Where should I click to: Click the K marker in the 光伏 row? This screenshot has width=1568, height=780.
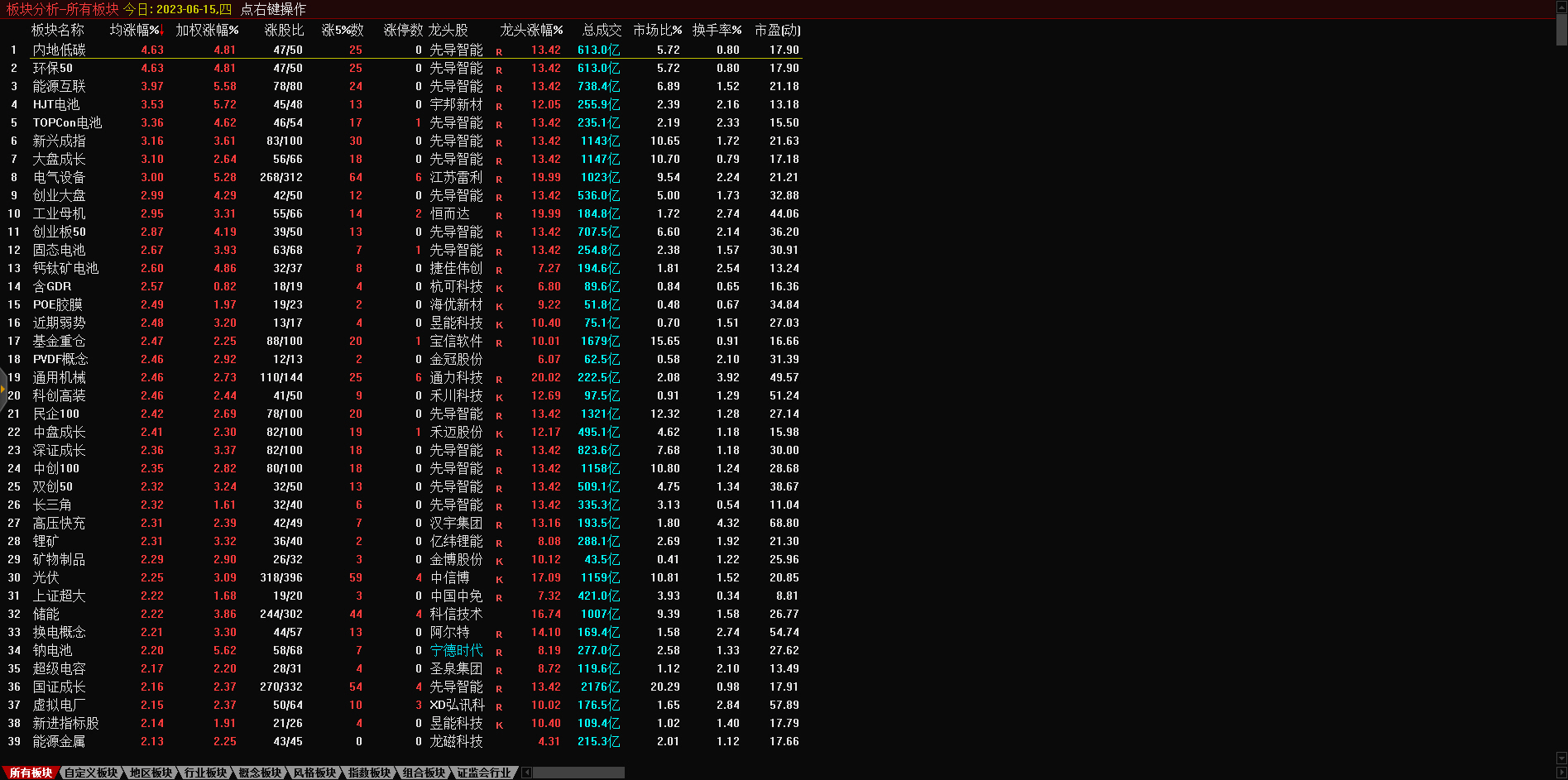499,579
